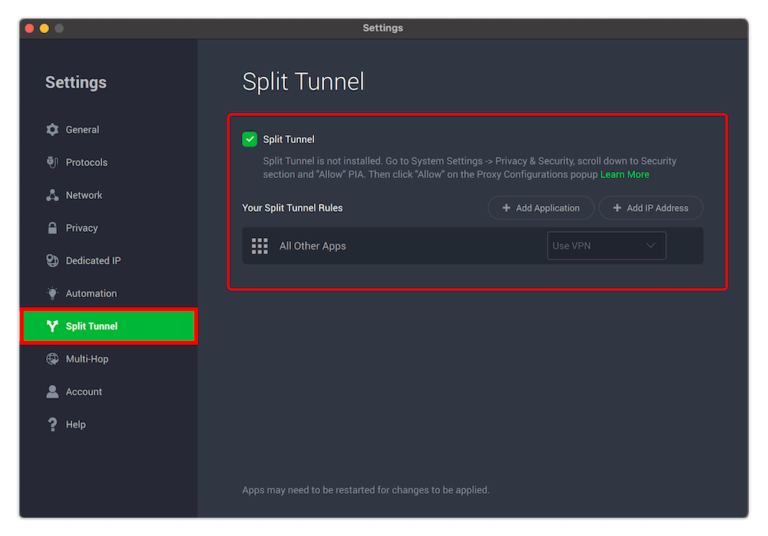Click the Protocols plug icon

click(x=52, y=162)
